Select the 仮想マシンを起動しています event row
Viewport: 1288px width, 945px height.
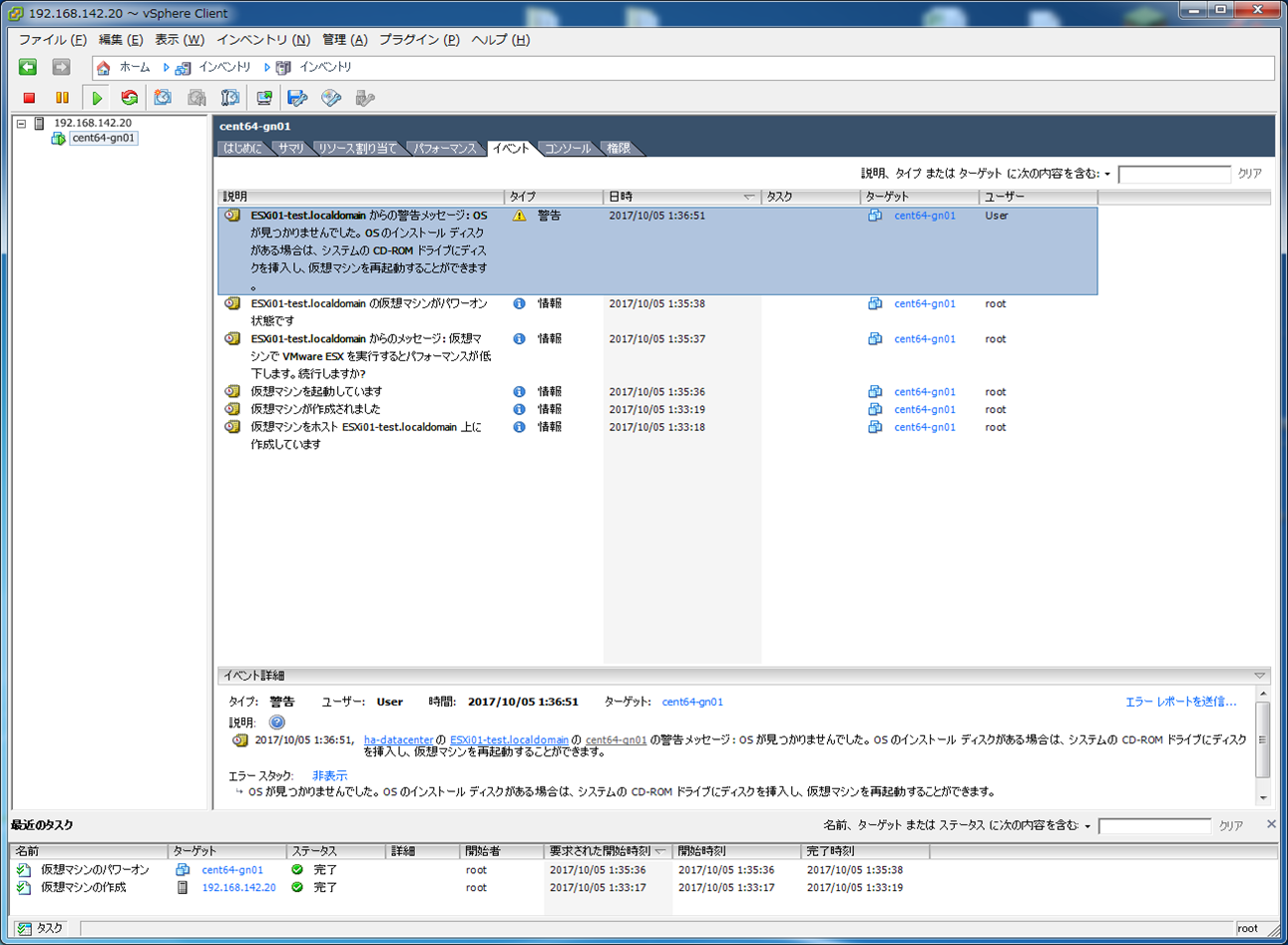657,392
